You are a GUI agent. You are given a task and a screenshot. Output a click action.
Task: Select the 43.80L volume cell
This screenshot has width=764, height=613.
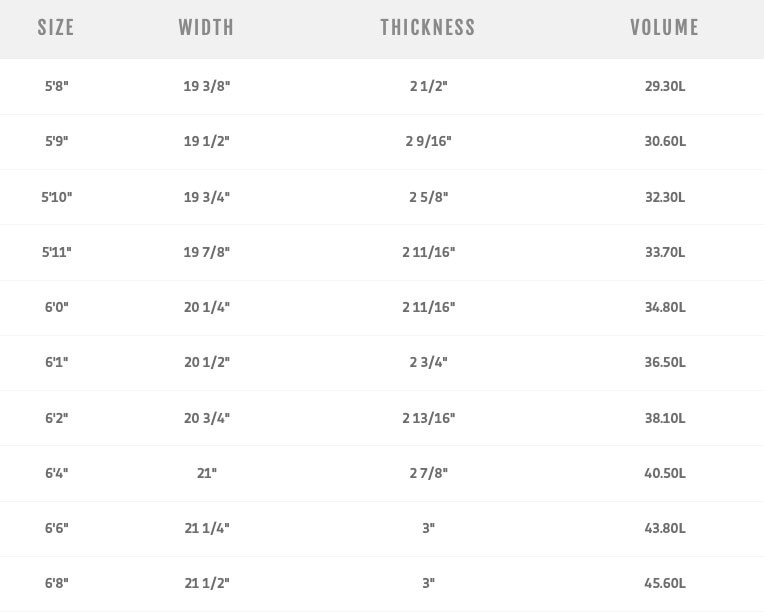click(665, 528)
